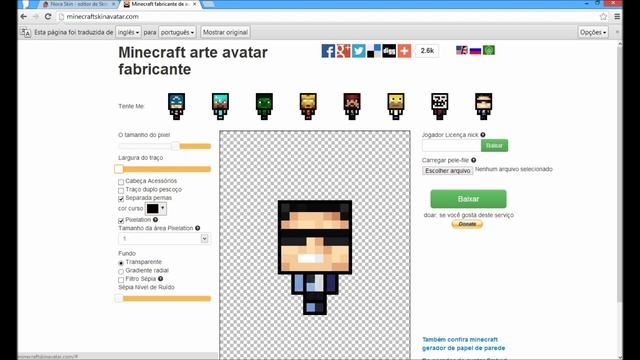Click the large green Baixar button
640x360 pixels.
468,199
